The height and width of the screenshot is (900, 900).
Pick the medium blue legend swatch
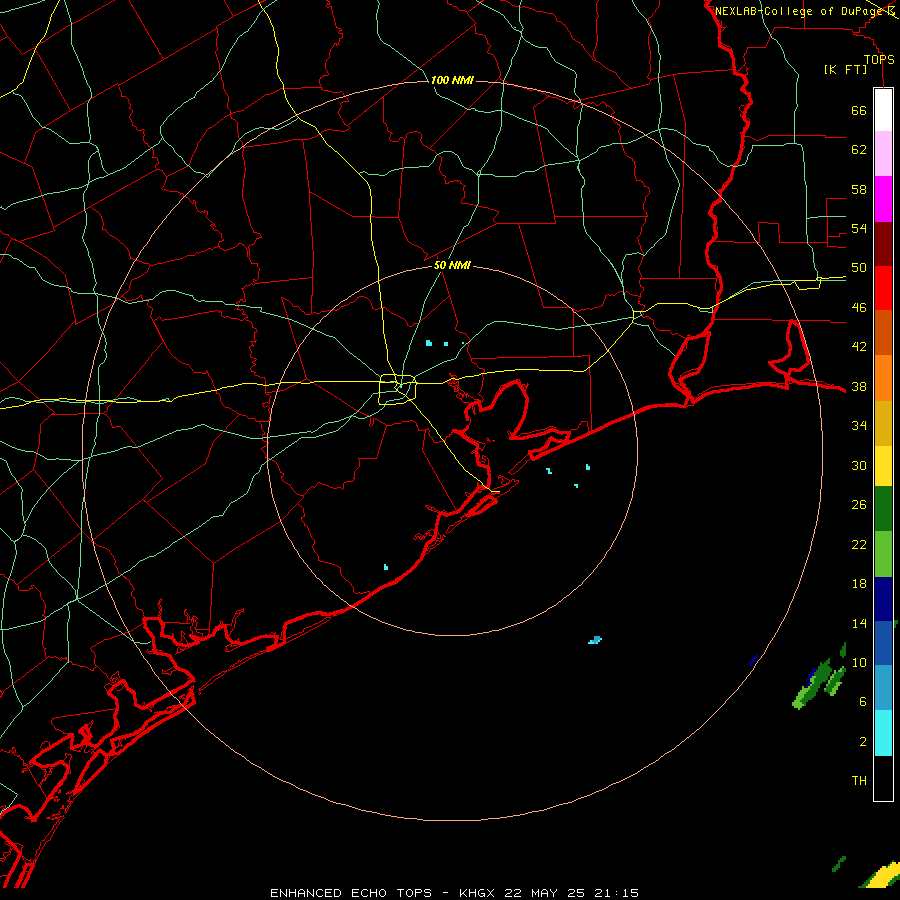(883, 643)
